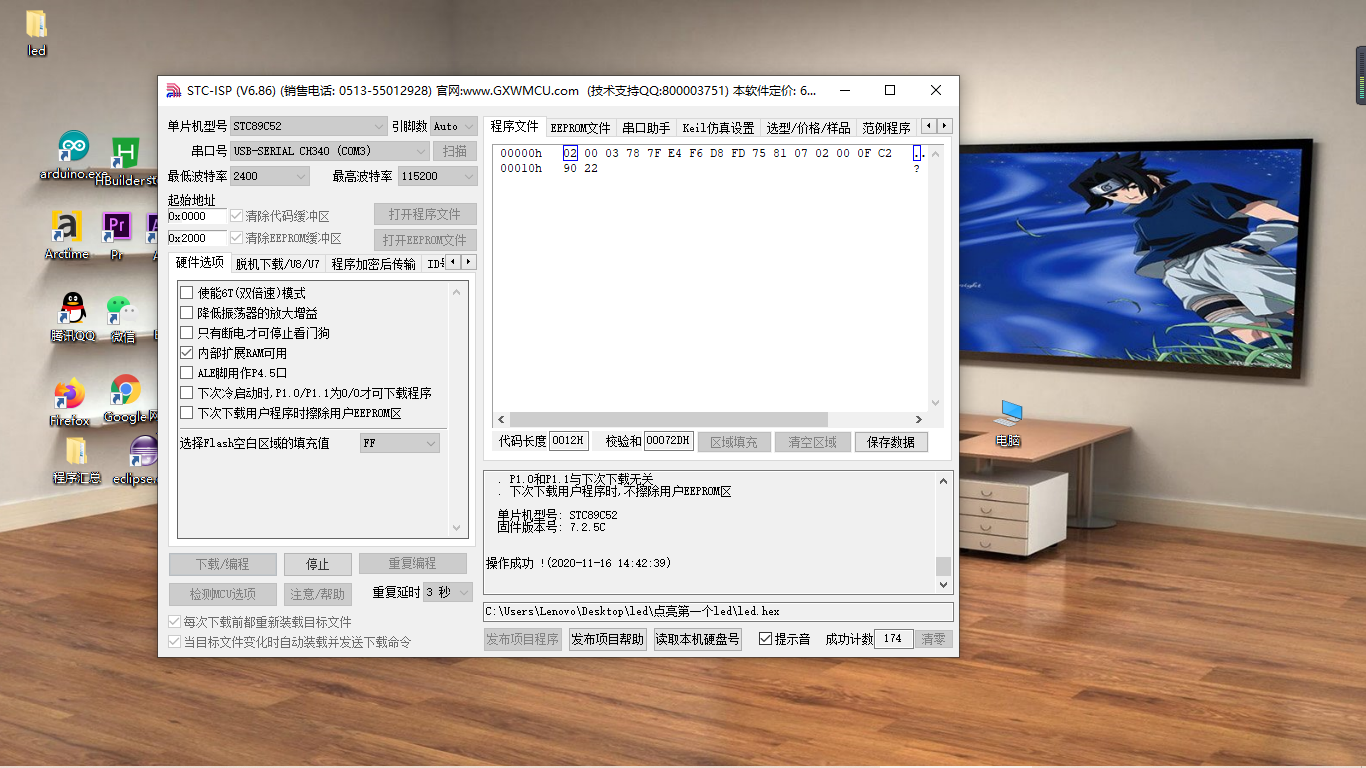
Task: Click 发布项目帮助 button
Action: coord(608,639)
